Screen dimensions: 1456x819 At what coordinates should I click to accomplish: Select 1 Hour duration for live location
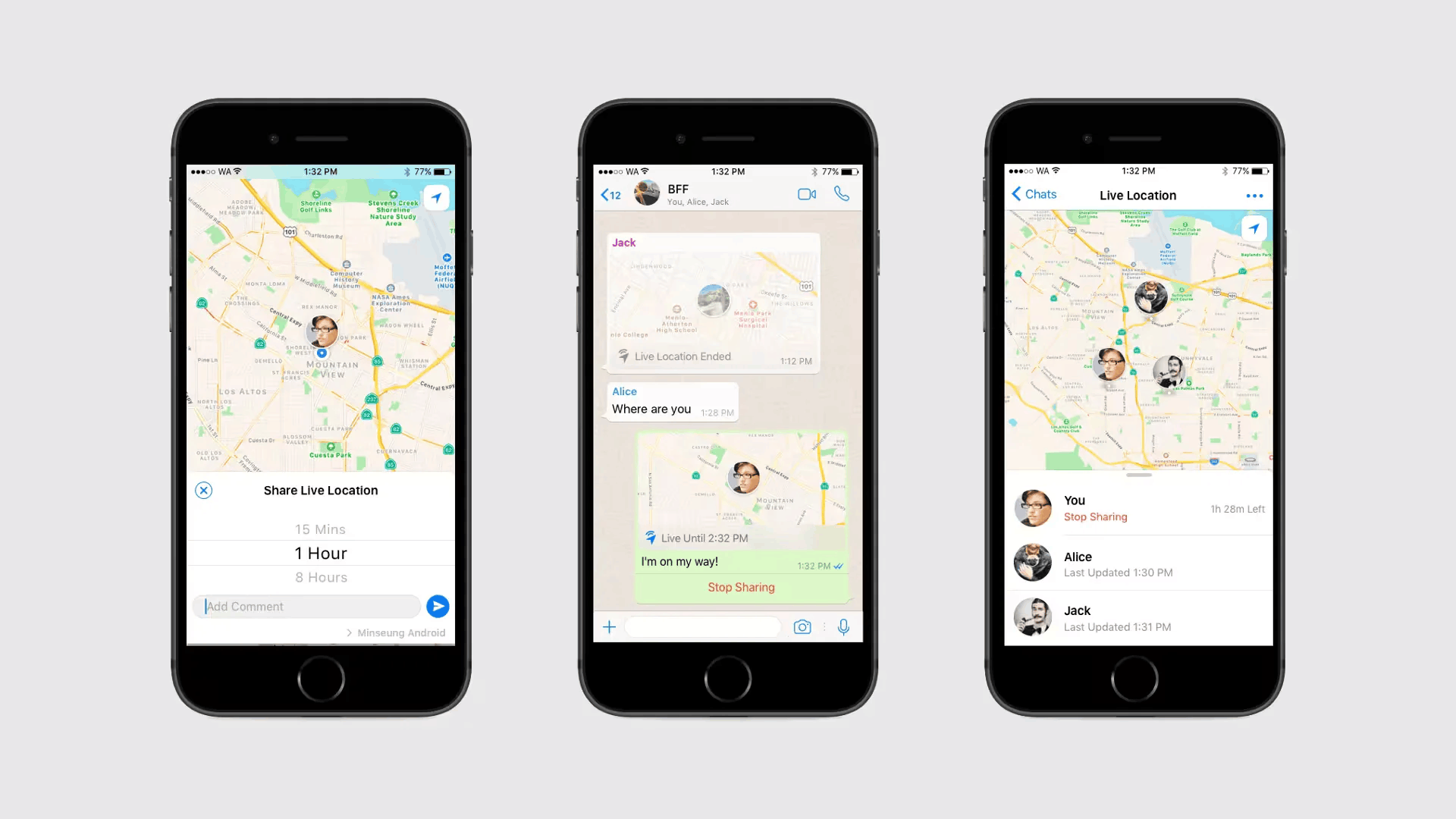click(320, 552)
